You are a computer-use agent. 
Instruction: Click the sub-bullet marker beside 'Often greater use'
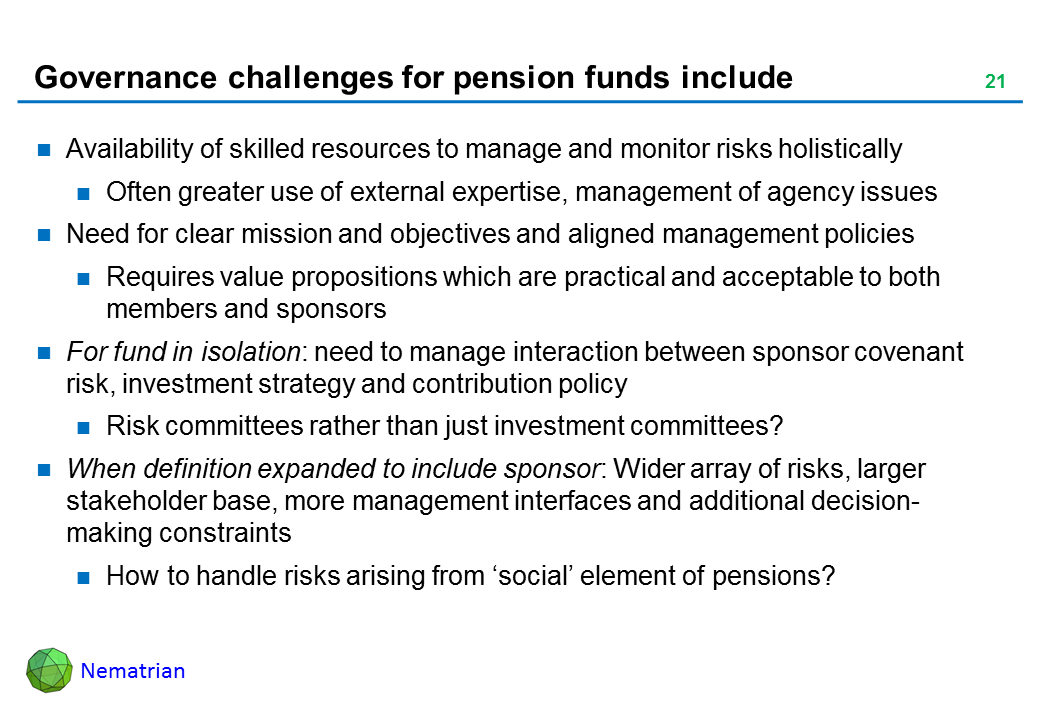[x=84, y=193]
